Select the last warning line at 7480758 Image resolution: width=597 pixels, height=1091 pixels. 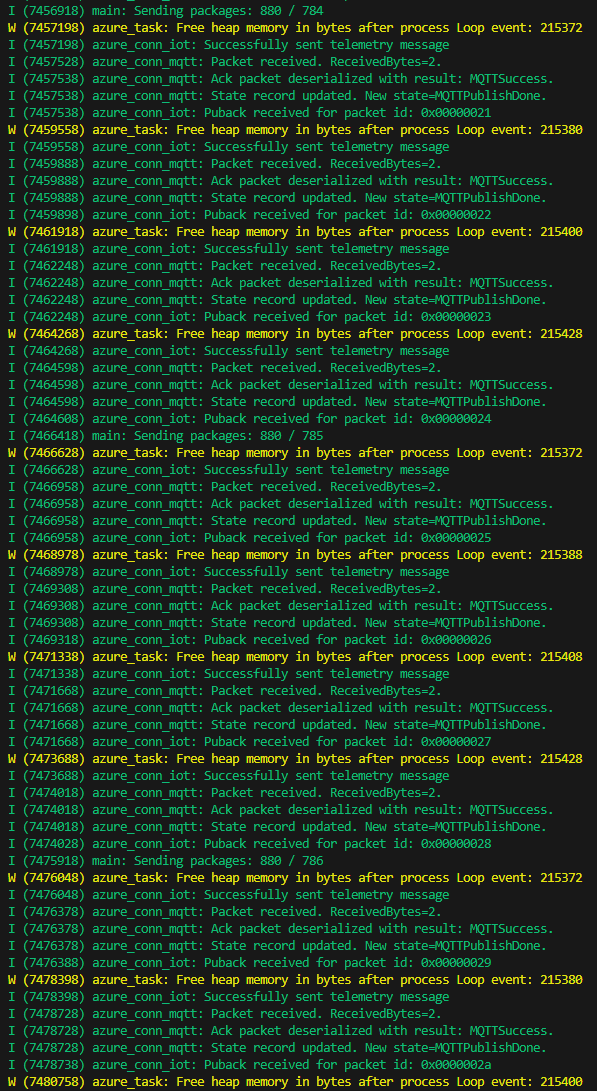pos(295,1081)
